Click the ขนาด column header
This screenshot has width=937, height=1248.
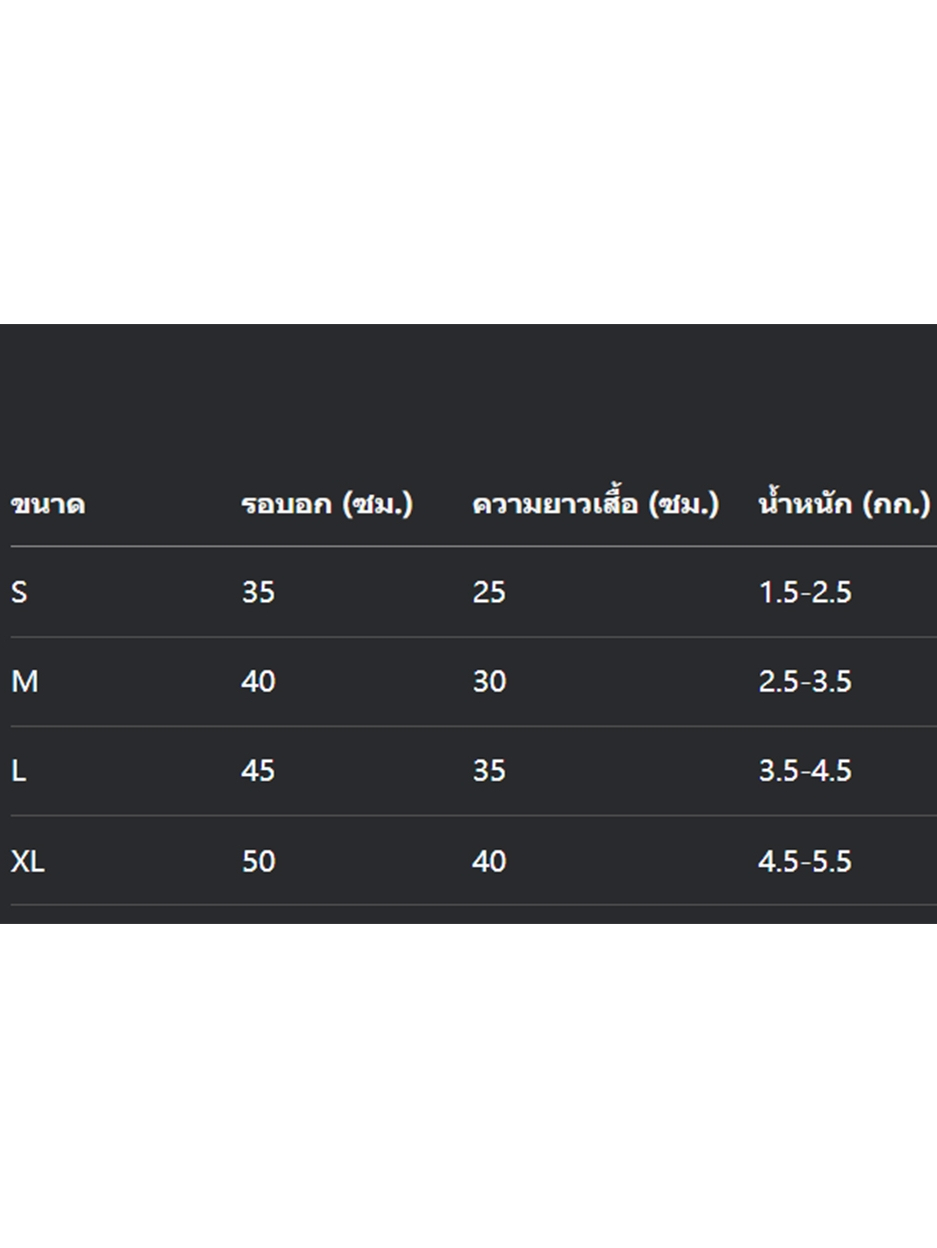[48, 504]
